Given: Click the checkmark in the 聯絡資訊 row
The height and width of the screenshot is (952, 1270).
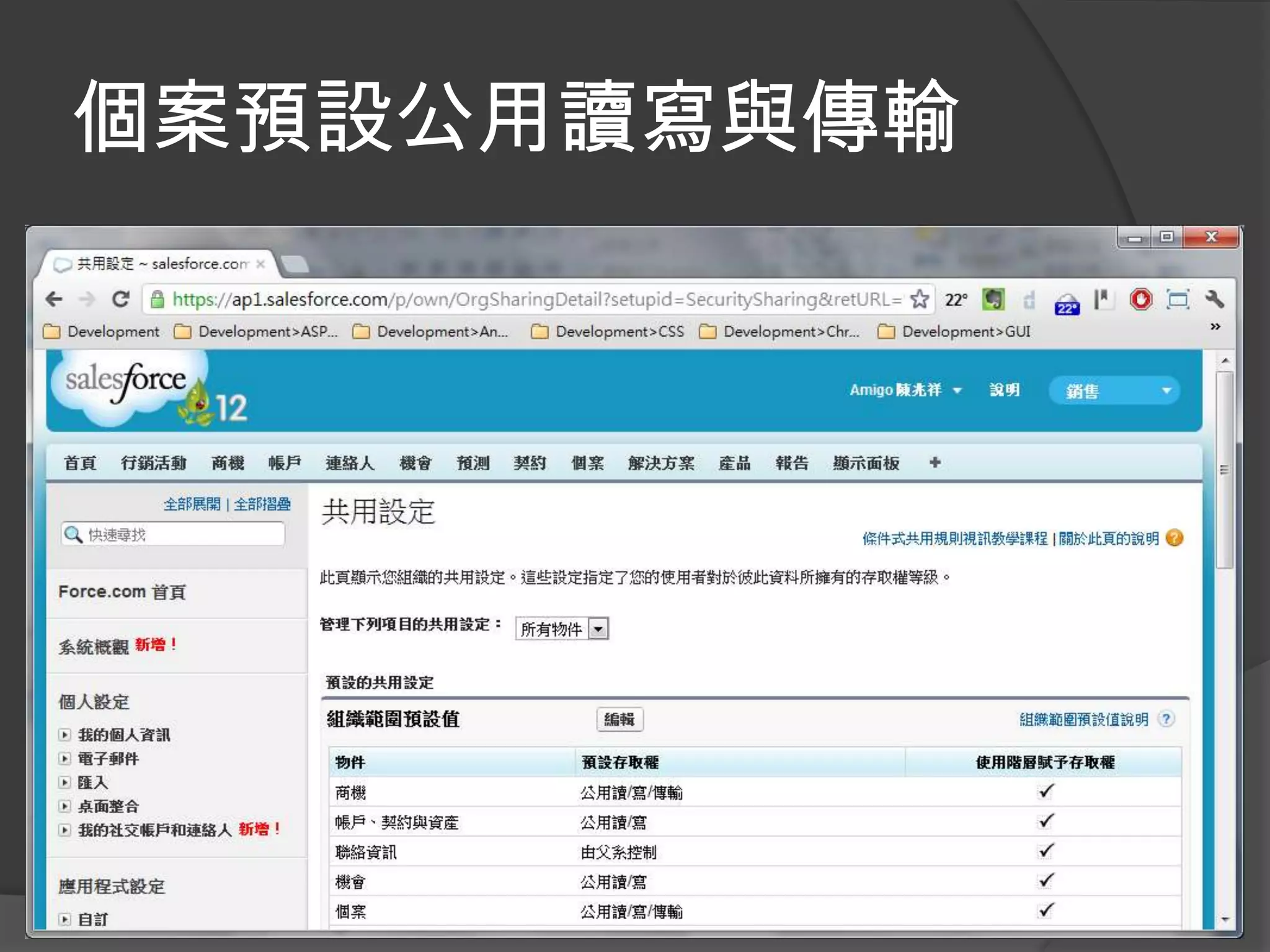Looking at the screenshot, I should click(x=1046, y=851).
